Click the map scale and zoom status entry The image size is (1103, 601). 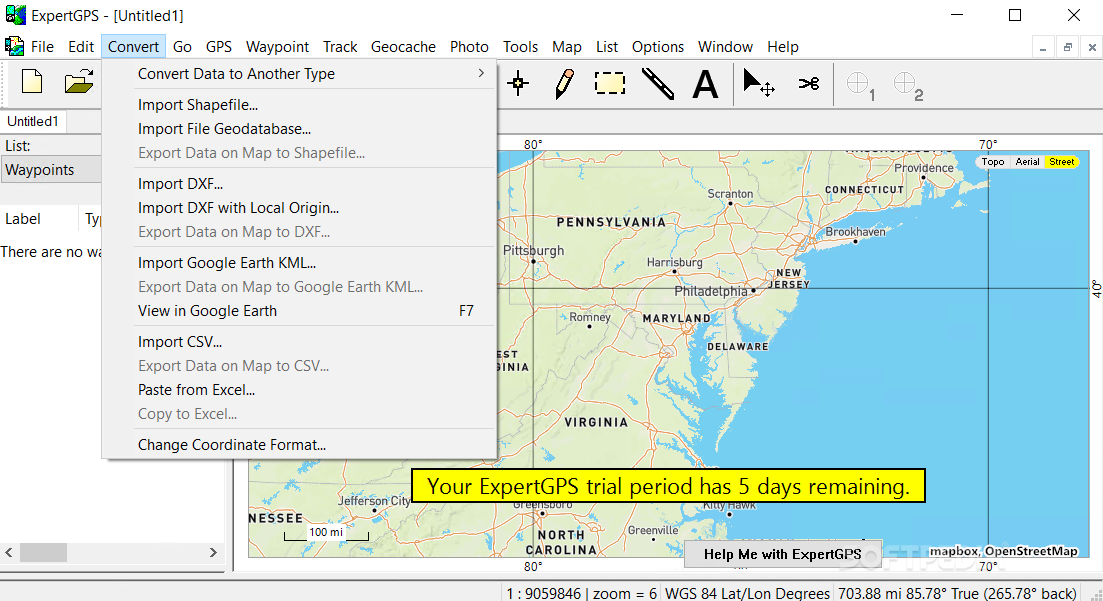point(581,593)
